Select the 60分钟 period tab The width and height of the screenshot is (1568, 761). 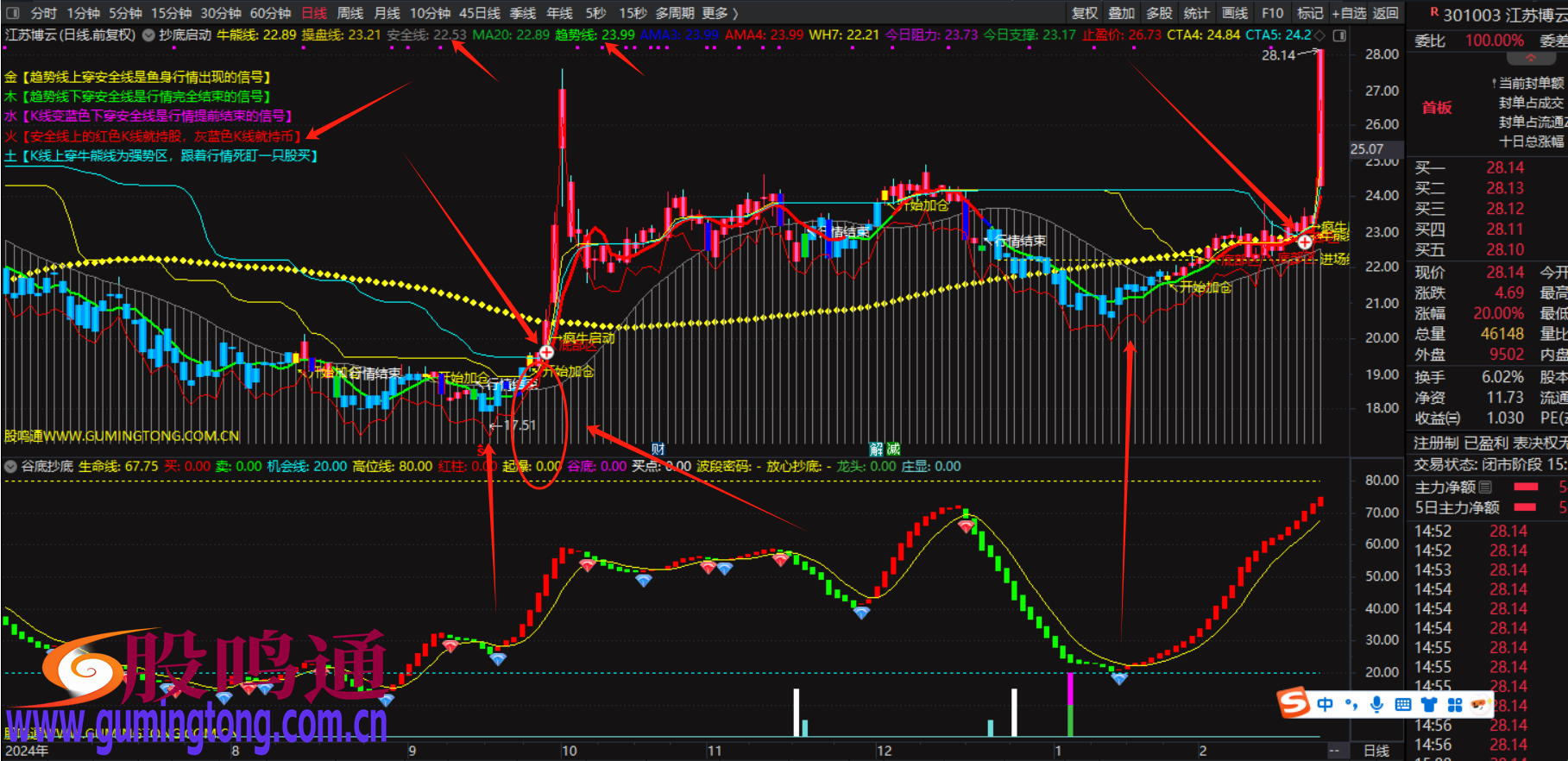point(270,13)
